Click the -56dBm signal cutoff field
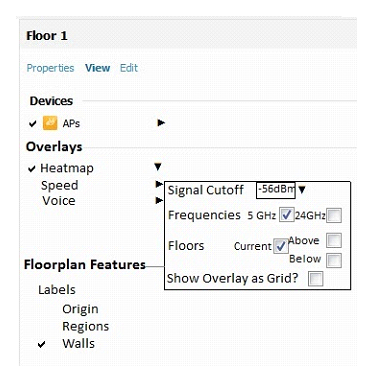387x389 pixels. 276,190
